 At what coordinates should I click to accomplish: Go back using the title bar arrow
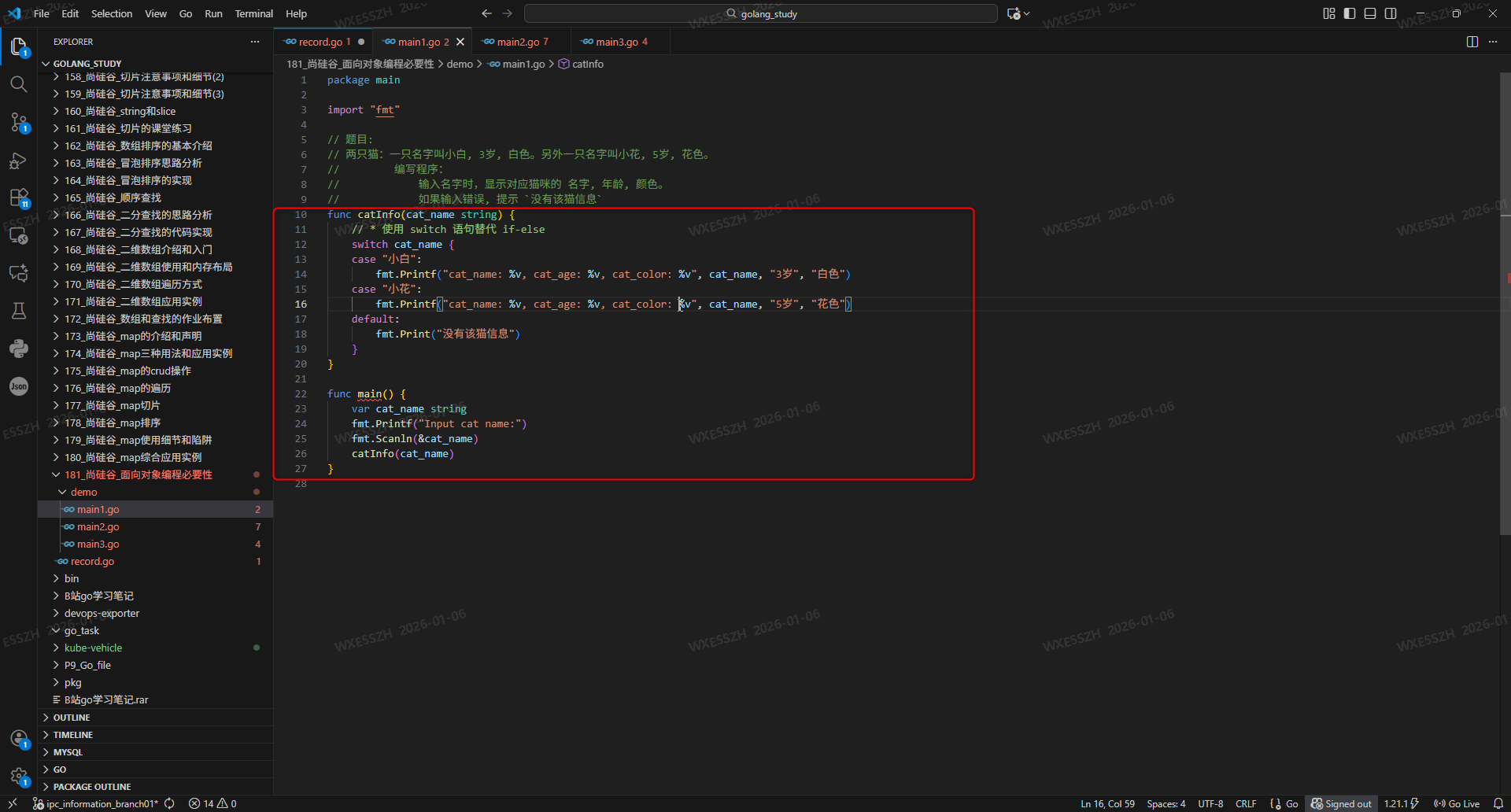(486, 13)
